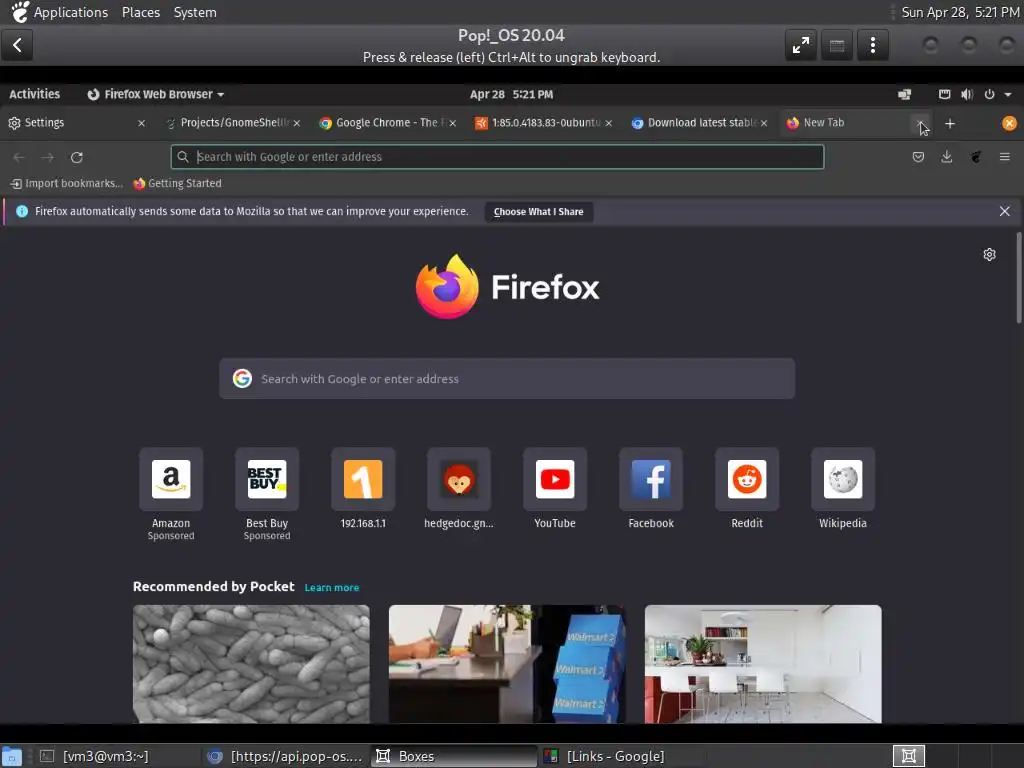Click the show desktop taskbar icon
The height and width of the screenshot is (768, 1024).
12,756
